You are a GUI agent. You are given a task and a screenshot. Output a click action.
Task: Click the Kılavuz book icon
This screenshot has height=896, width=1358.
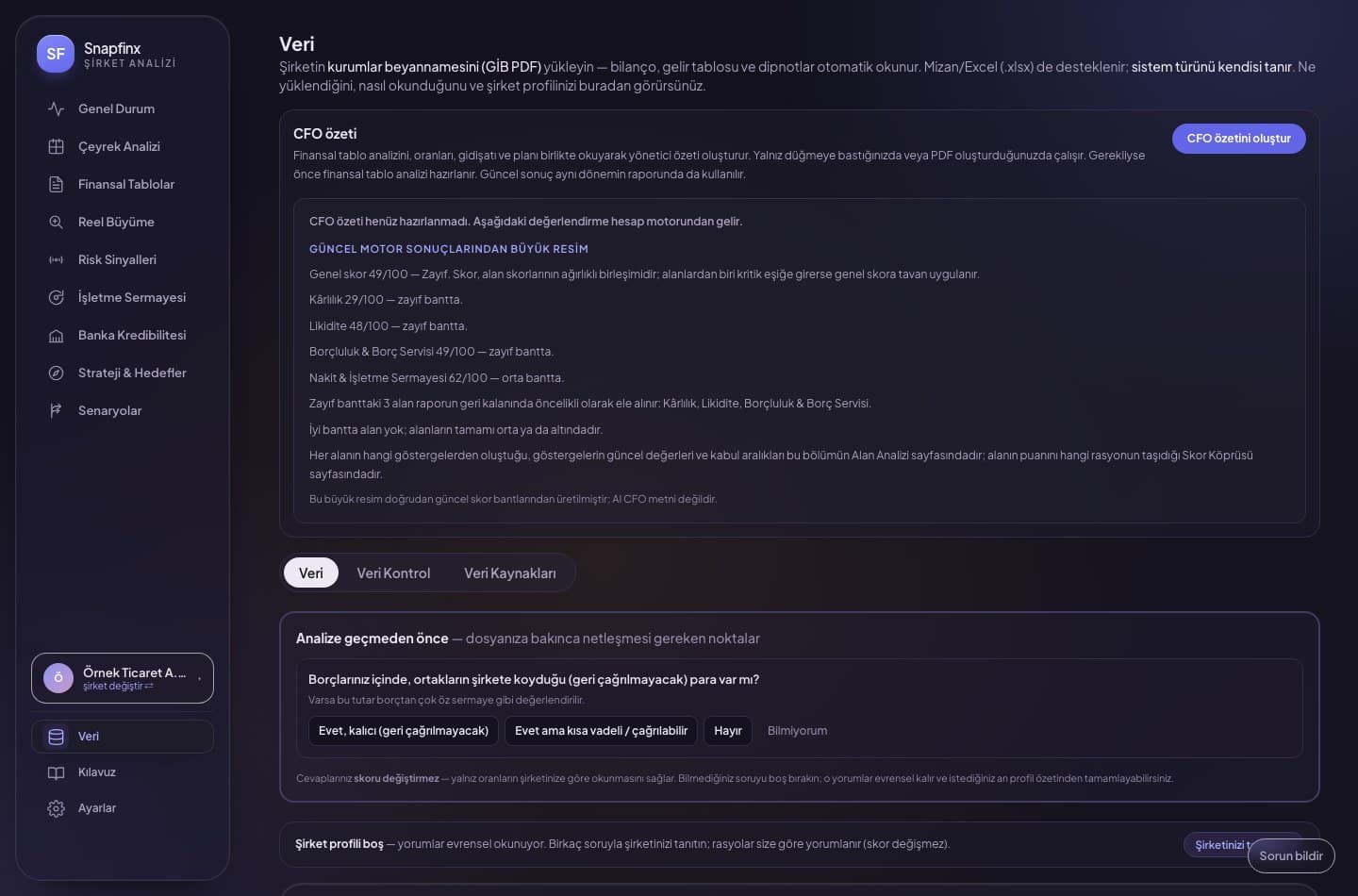click(56, 772)
